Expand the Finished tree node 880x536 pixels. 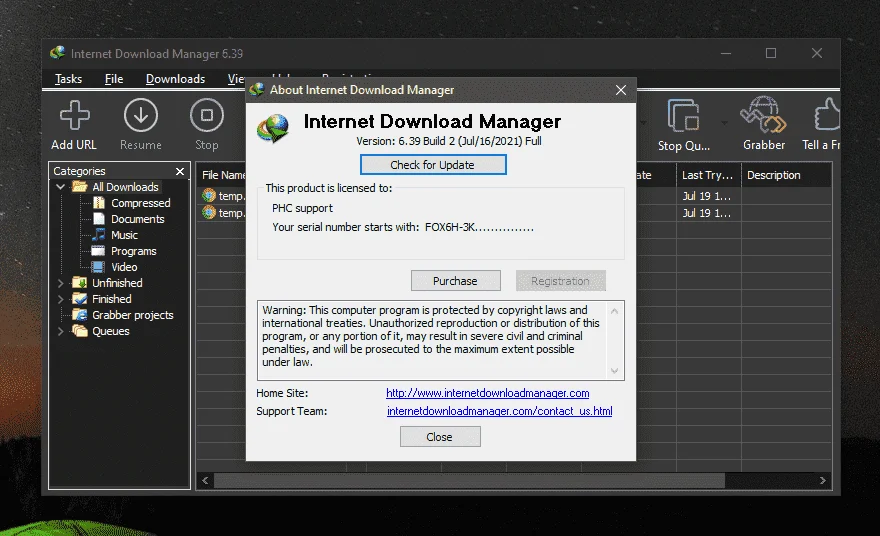[x=61, y=299]
